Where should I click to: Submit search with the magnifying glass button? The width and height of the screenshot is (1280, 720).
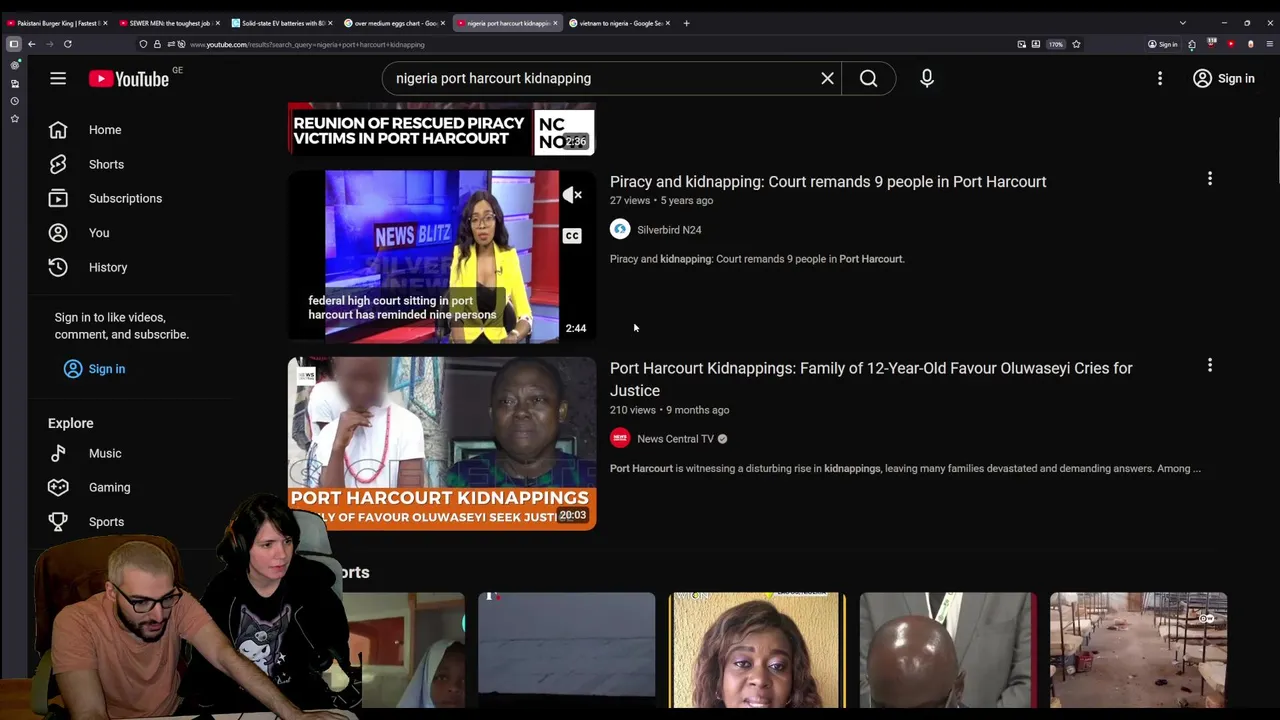(x=868, y=78)
